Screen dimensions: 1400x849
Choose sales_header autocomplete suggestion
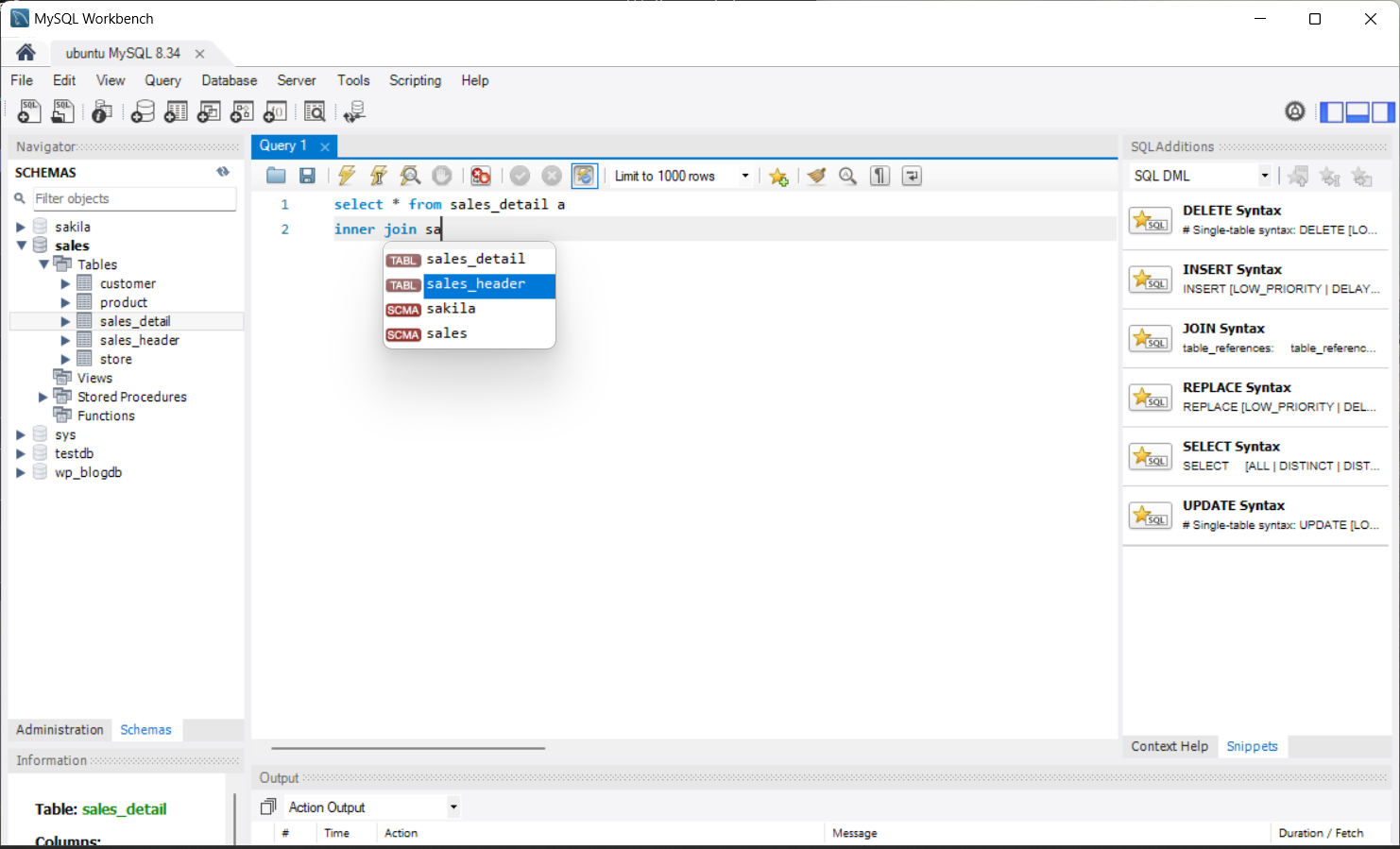pyautogui.click(x=470, y=284)
